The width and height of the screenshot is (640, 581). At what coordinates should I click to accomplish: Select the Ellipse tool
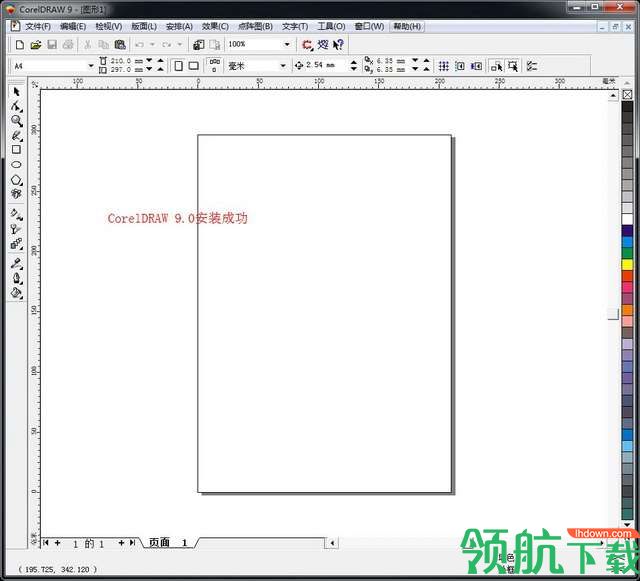pos(16,165)
